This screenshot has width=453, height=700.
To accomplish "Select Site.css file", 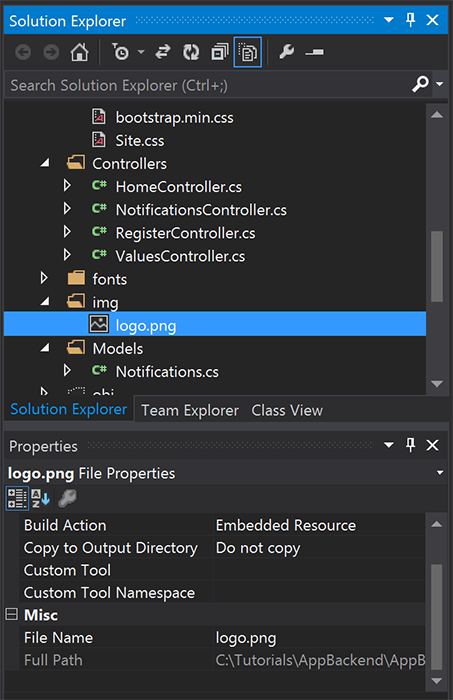I will click(x=140, y=141).
